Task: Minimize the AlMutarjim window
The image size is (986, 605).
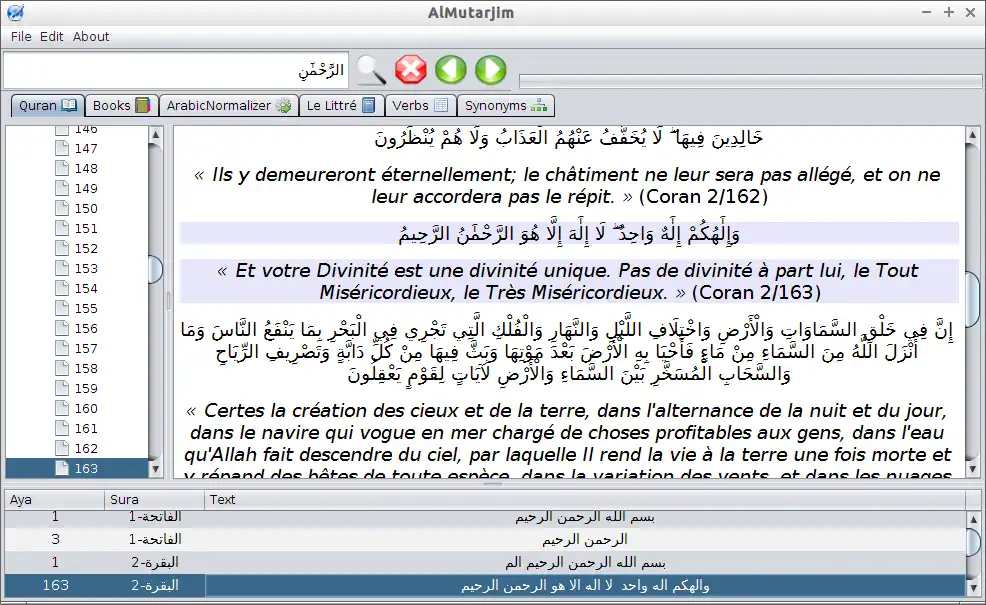Action: pos(926,12)
